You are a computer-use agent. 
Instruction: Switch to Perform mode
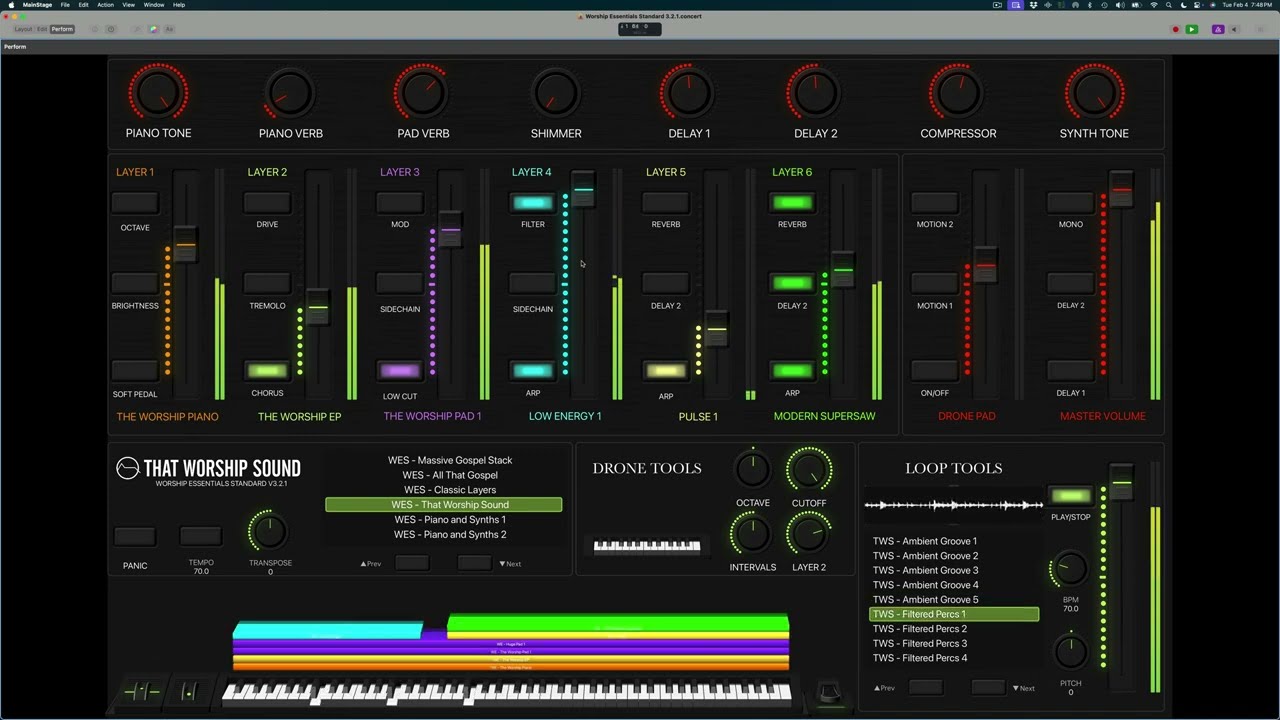pyautogui.click(x=62, y=29)
